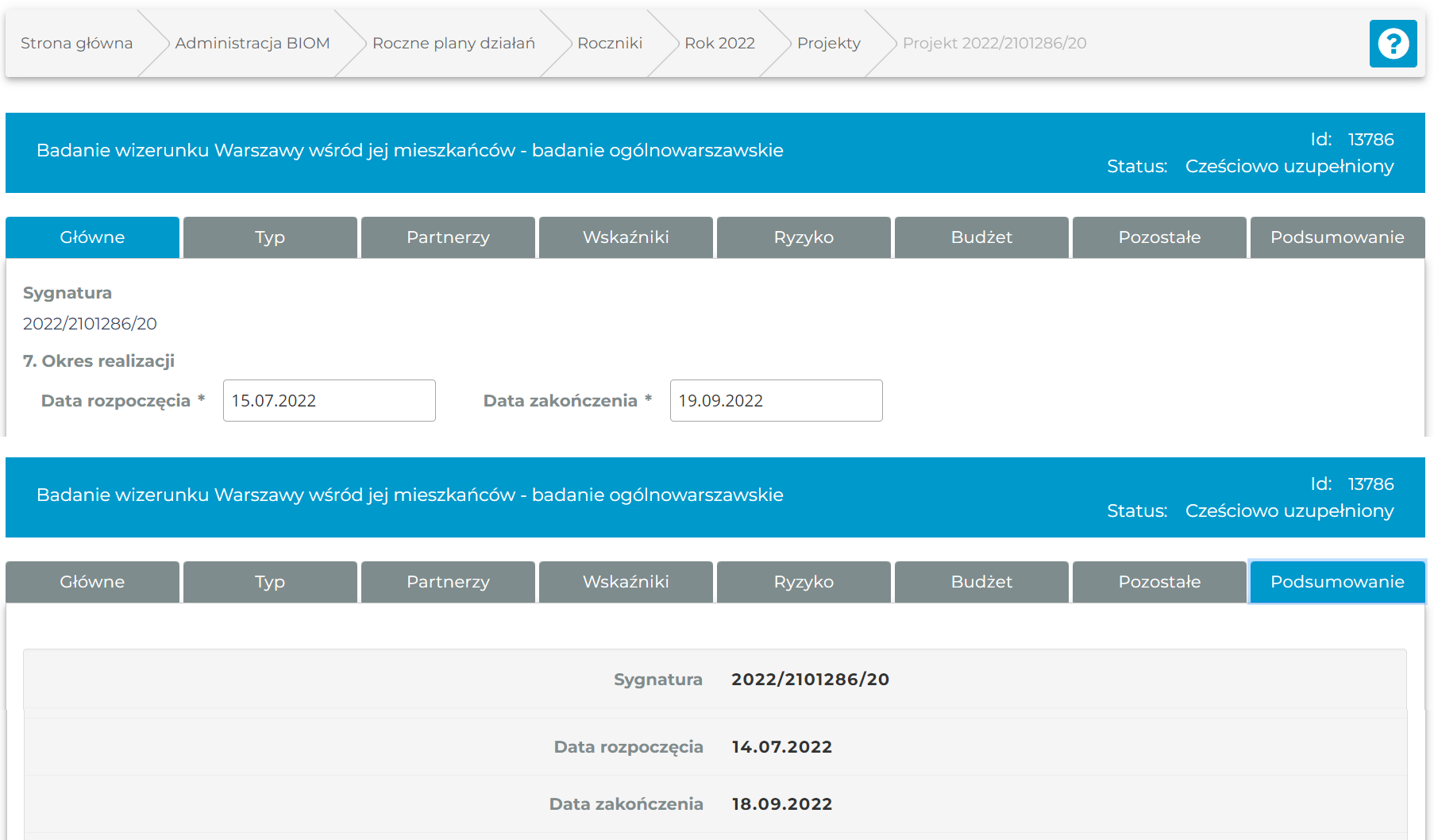Screen dimensions: 1434x840
Task: Go back to Projekty breadcrumb
Action: click(x=828, y=44)
